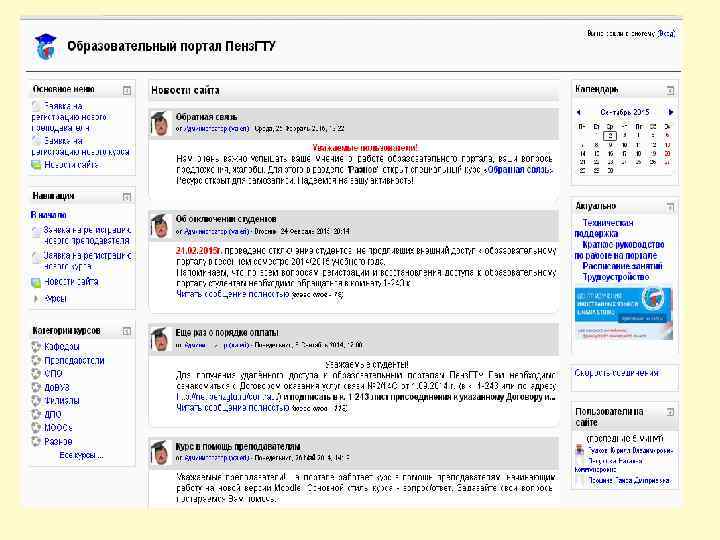Click author avatar of Обратная связь post
This screenshot has height=540, width=720.
(160, 123)
